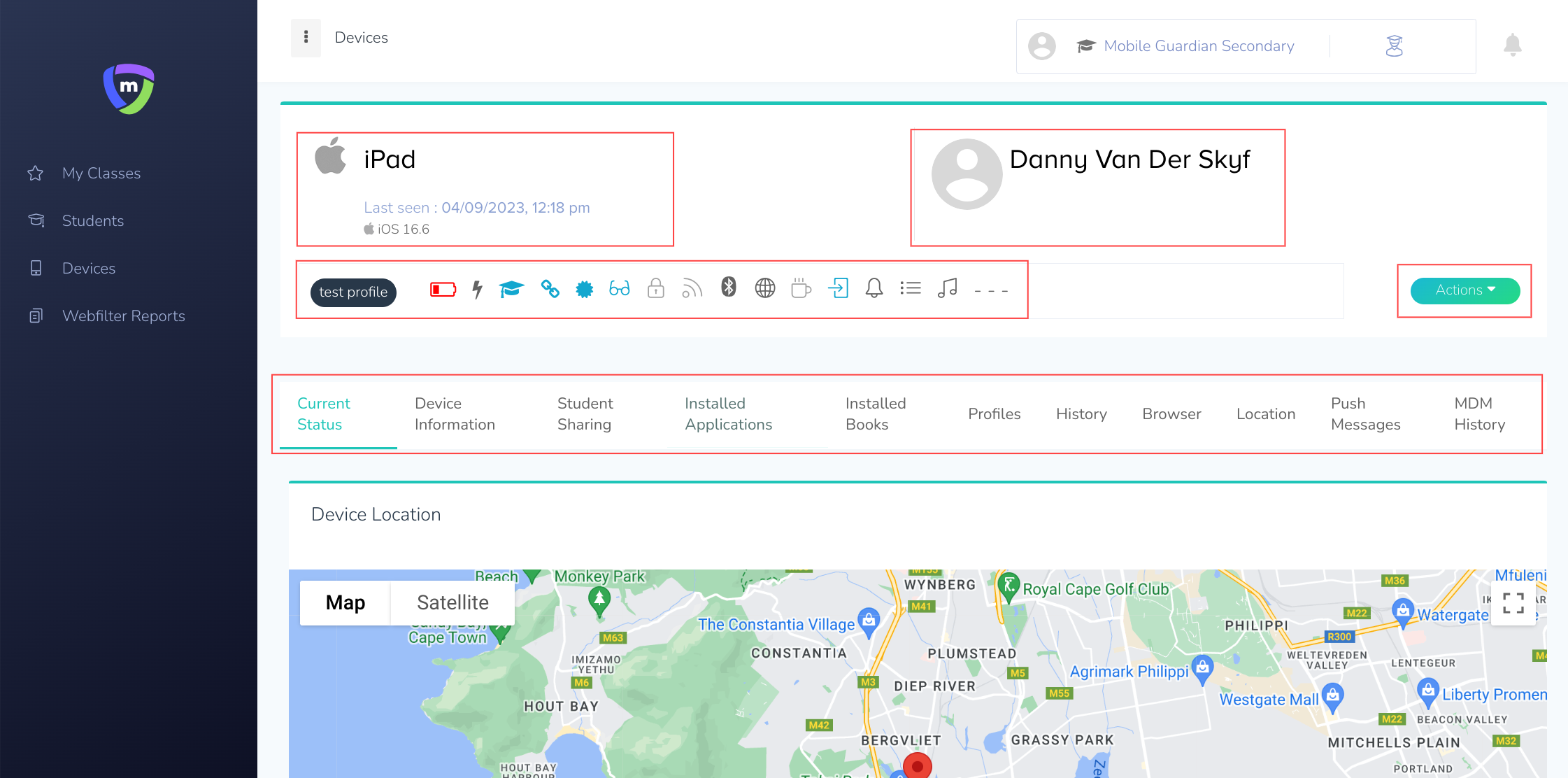
Task: Click the music note status icon
Action: [x=947, y=288]
